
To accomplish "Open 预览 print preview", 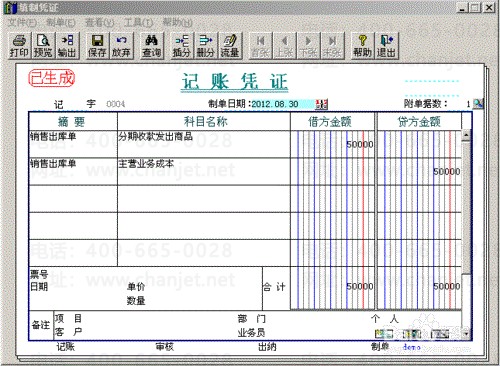I will point(43,46).
